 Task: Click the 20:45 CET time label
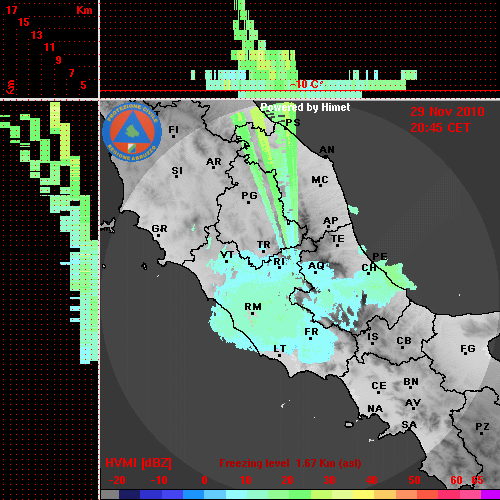pyautogui.click(x=440, y=128)
